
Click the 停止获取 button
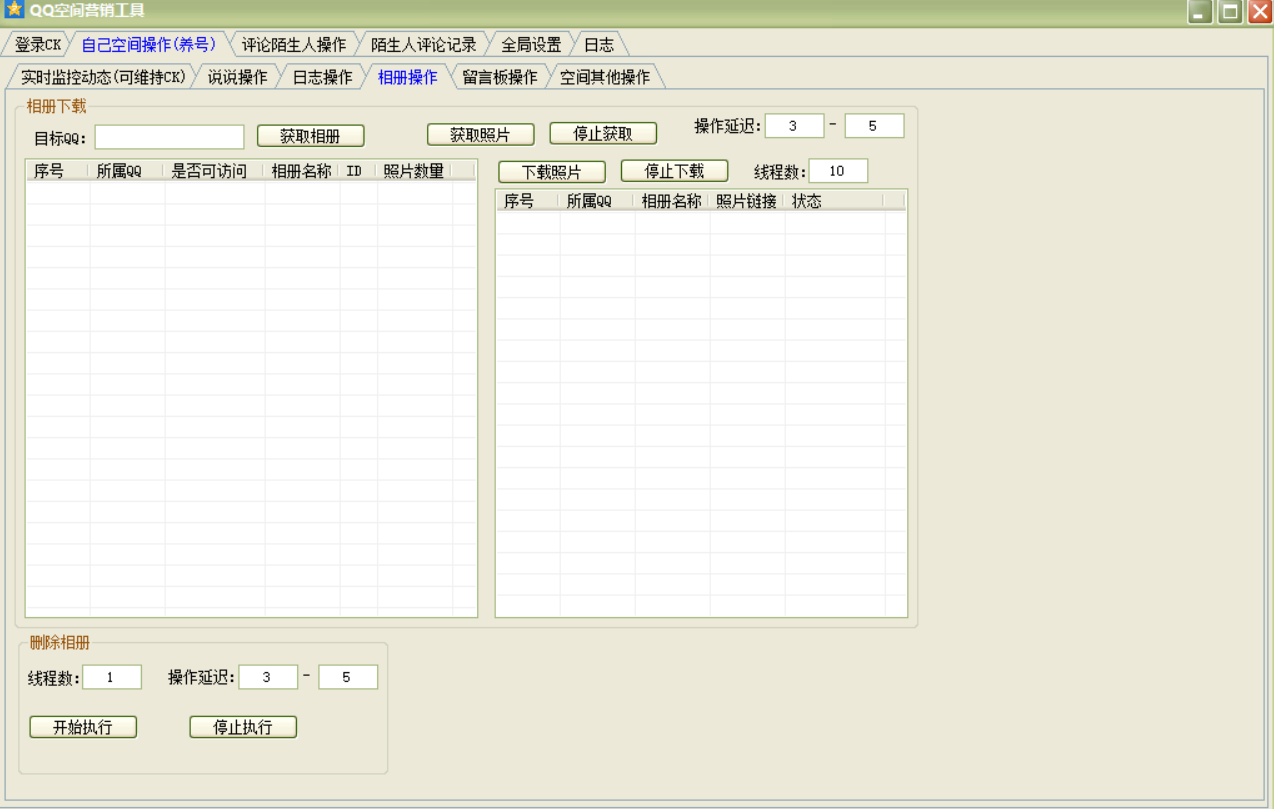(603, 133)
